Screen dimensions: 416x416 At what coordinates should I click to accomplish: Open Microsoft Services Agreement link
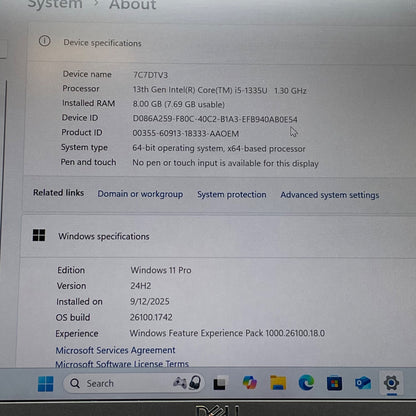(x=115, y=350)
